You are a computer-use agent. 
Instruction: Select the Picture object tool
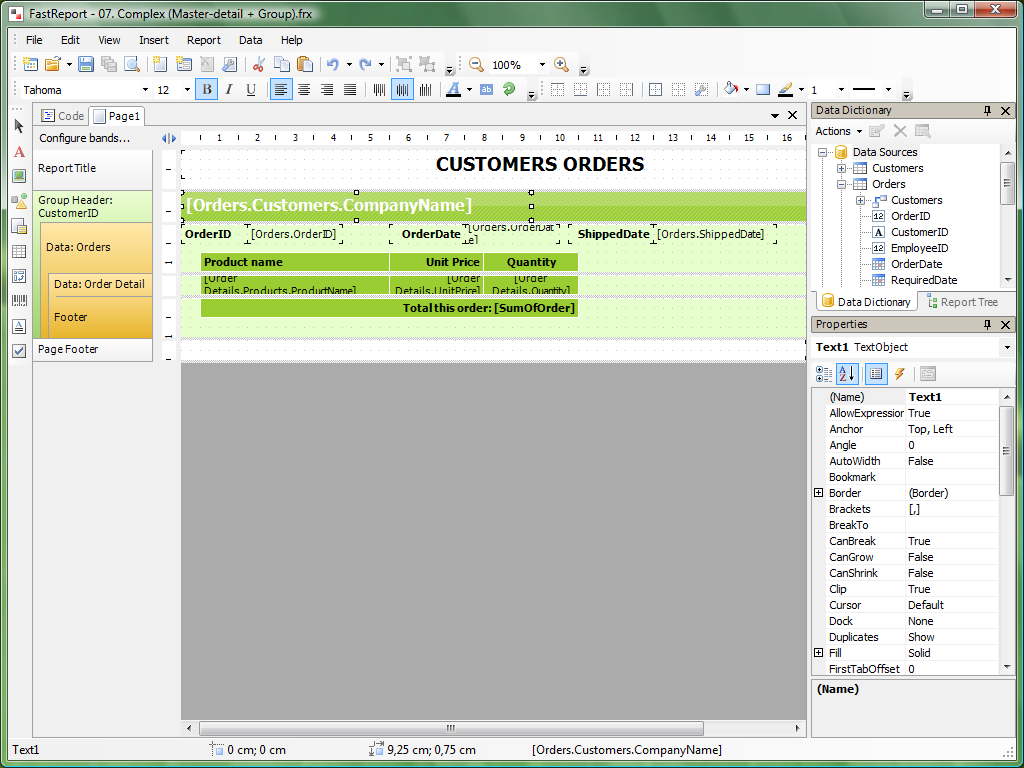click(x=19, y=176)
